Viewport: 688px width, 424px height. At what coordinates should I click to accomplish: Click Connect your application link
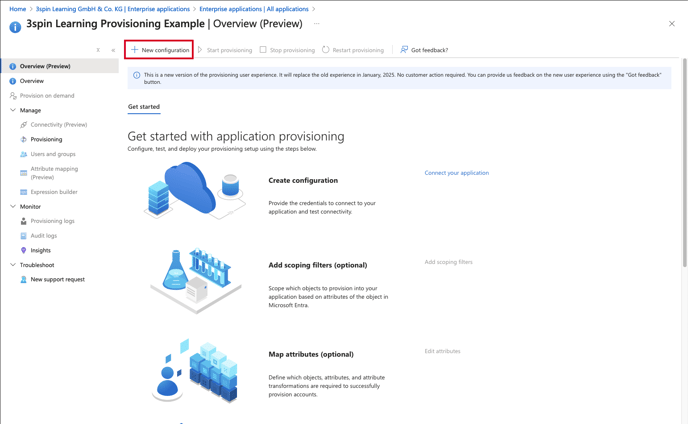click(456, 173)
